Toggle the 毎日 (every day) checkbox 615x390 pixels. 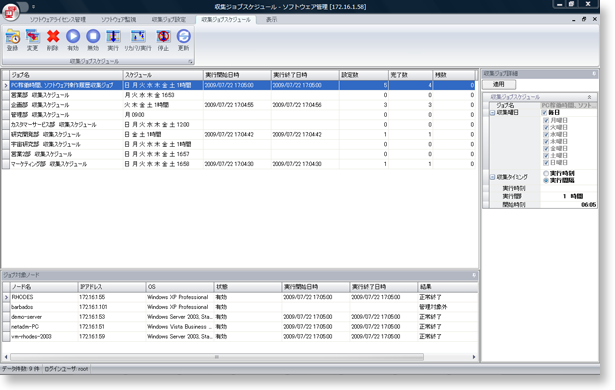click(544, 113)
